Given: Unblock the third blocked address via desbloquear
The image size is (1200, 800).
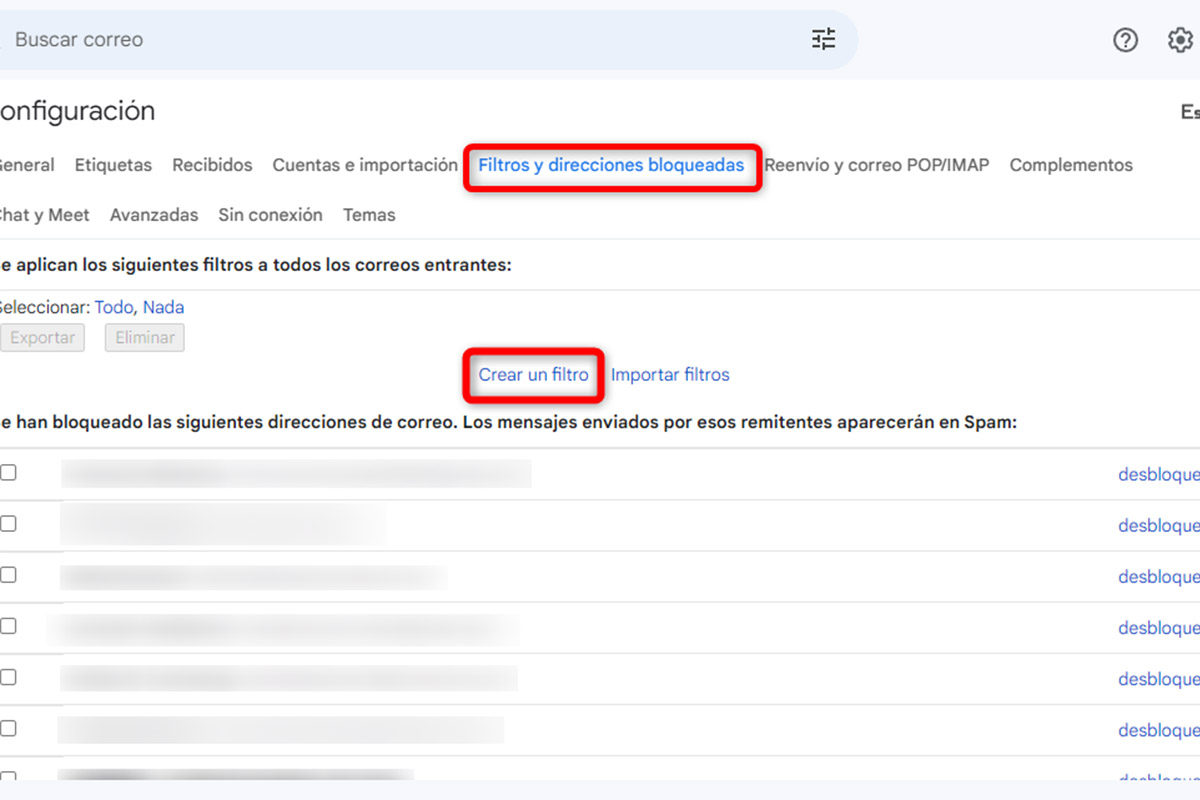Looking at the screenshot, I should [1159, 577].
